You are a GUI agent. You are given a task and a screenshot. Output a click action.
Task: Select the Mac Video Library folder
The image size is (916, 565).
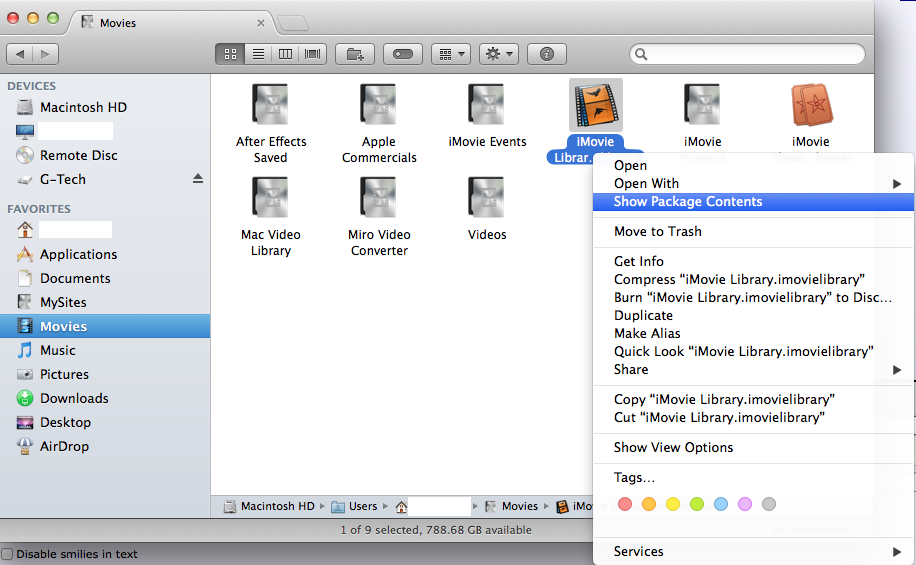tap(270, 198)
